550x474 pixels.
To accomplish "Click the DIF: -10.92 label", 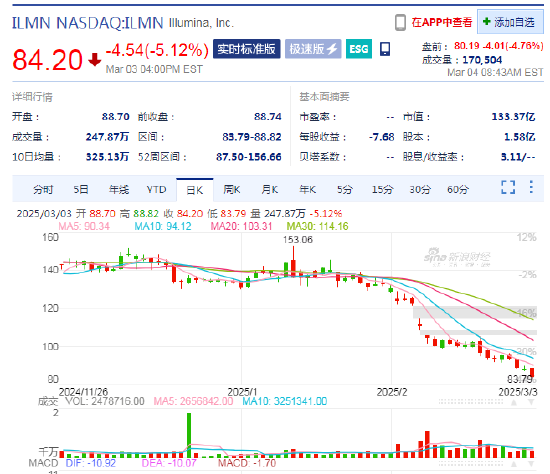I will 91,463.
